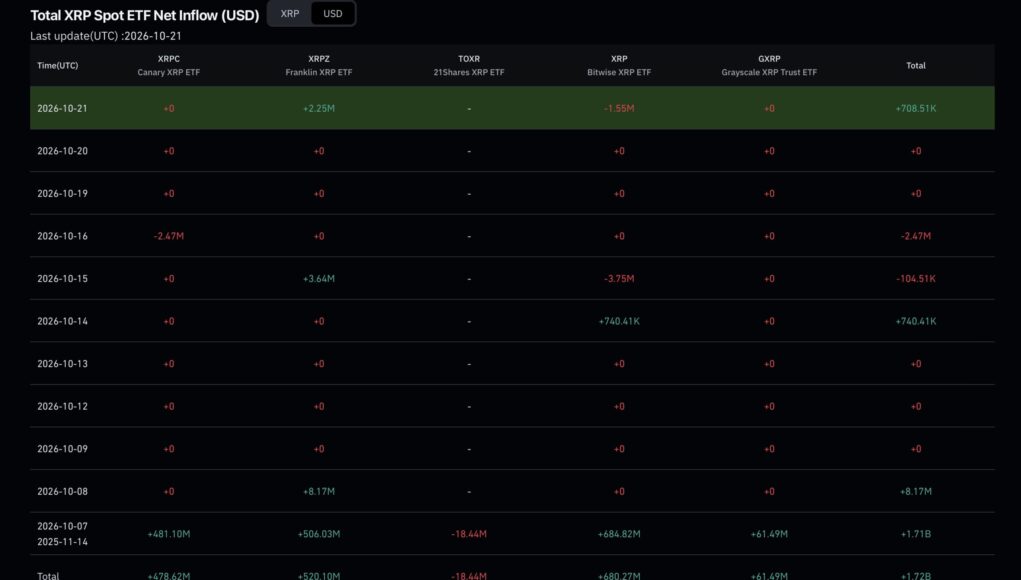Click the Total XRP Spot ETF Net Inflow title

point(145,15)
